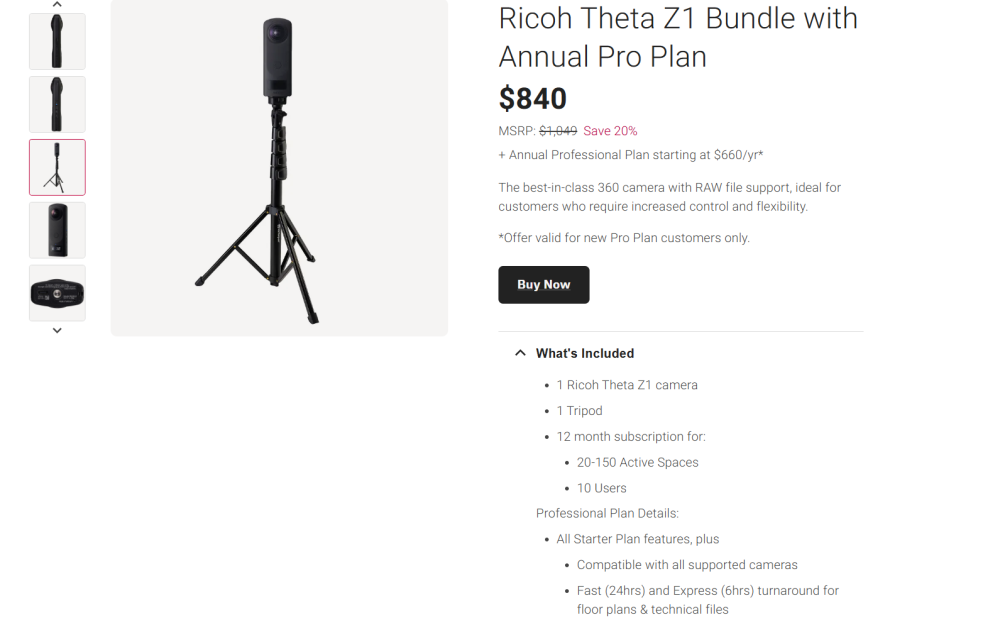Select the front-view camera lens thumbnail
Viewport: 1000px width, 620px height.
(x=57, y=230)
